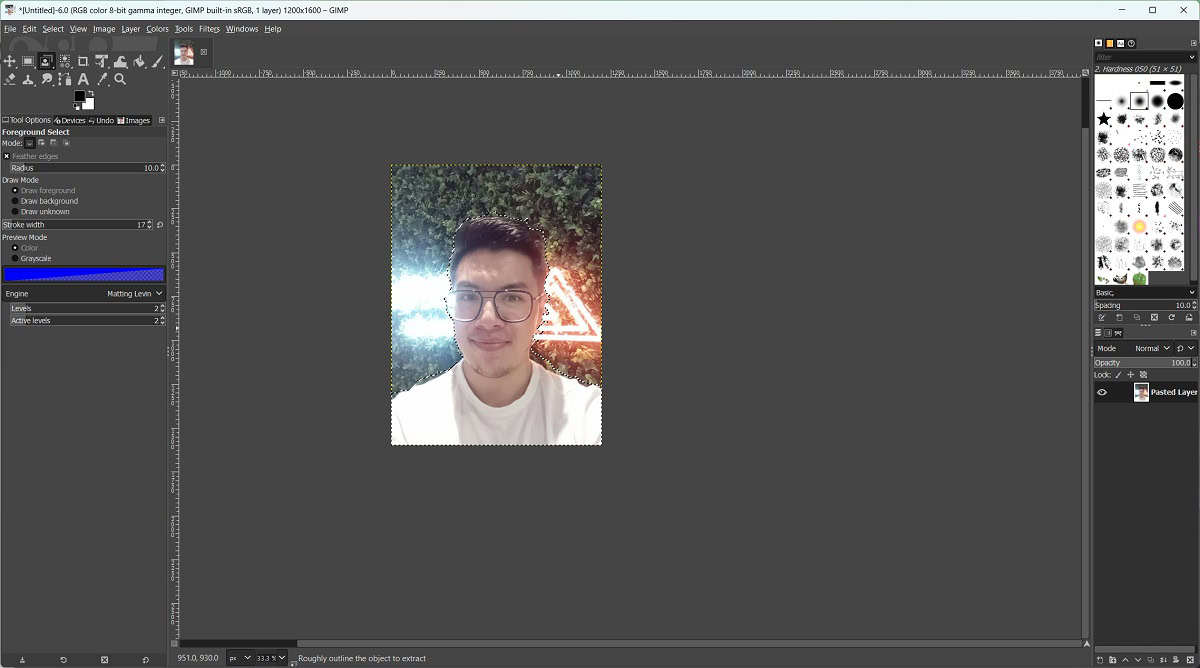
Task: Select the Paintbrush tool
Action: [158, 62]
